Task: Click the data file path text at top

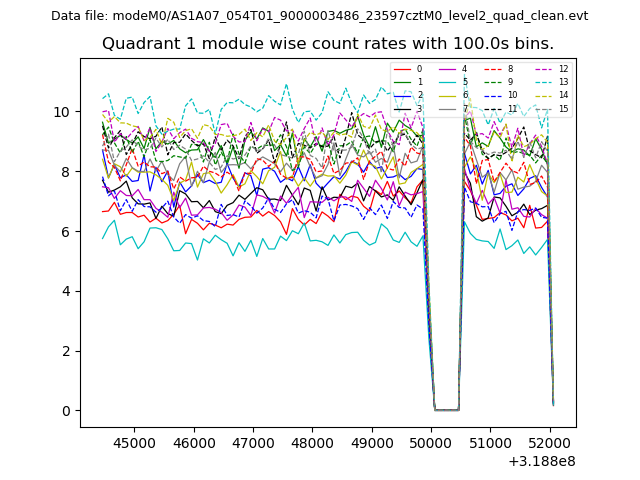Action: click(320, 16)
